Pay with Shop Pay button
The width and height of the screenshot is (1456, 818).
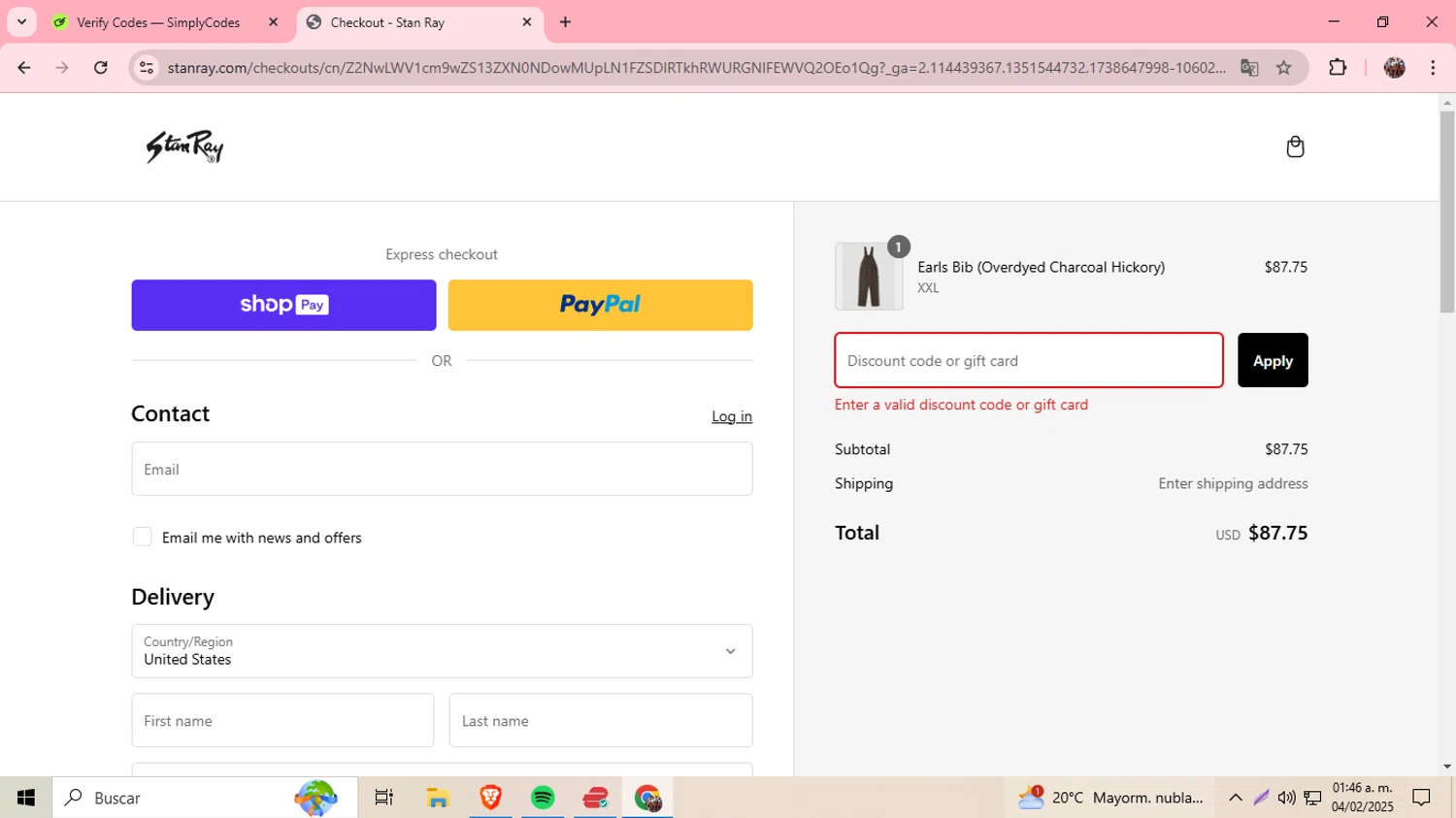(x=283, y=305)
